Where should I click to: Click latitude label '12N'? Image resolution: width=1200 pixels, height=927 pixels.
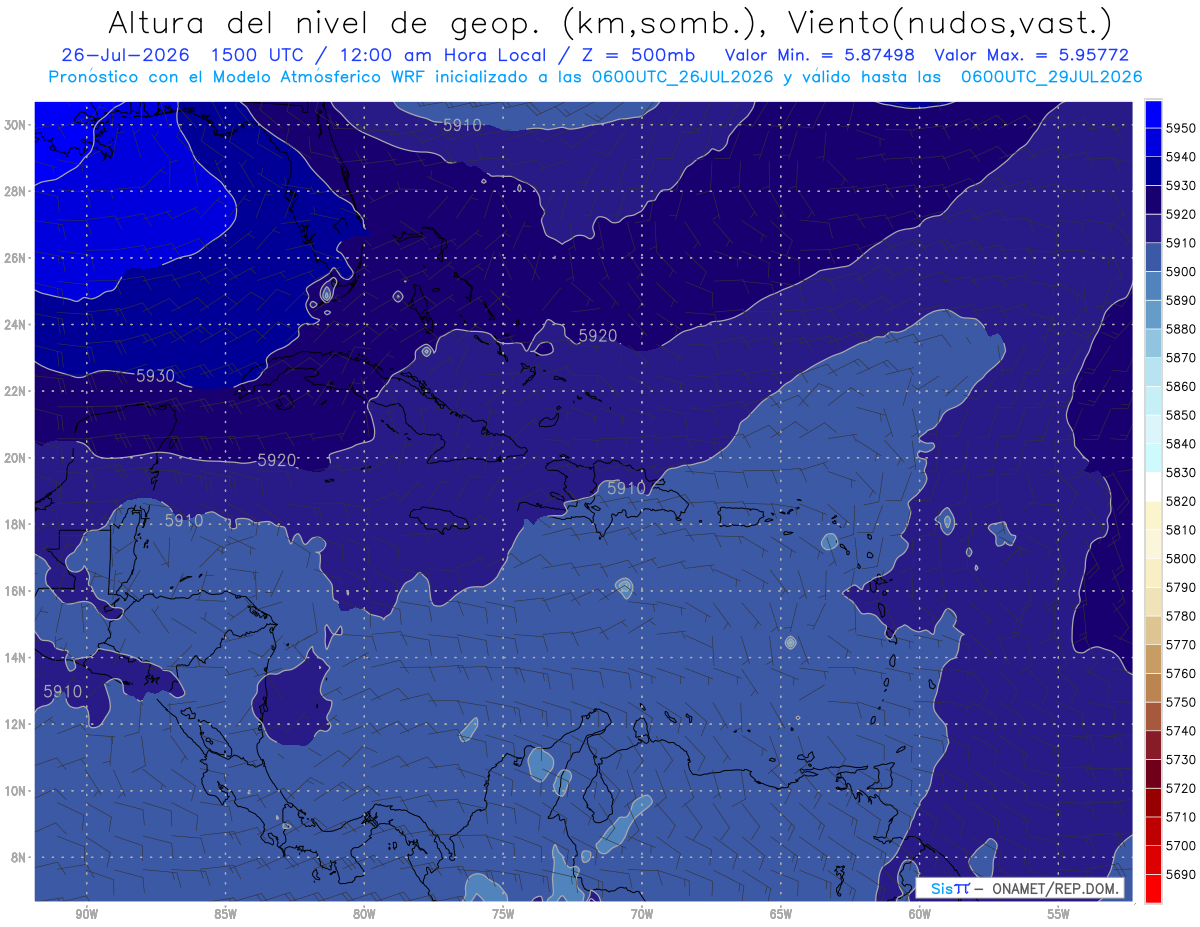14,724
